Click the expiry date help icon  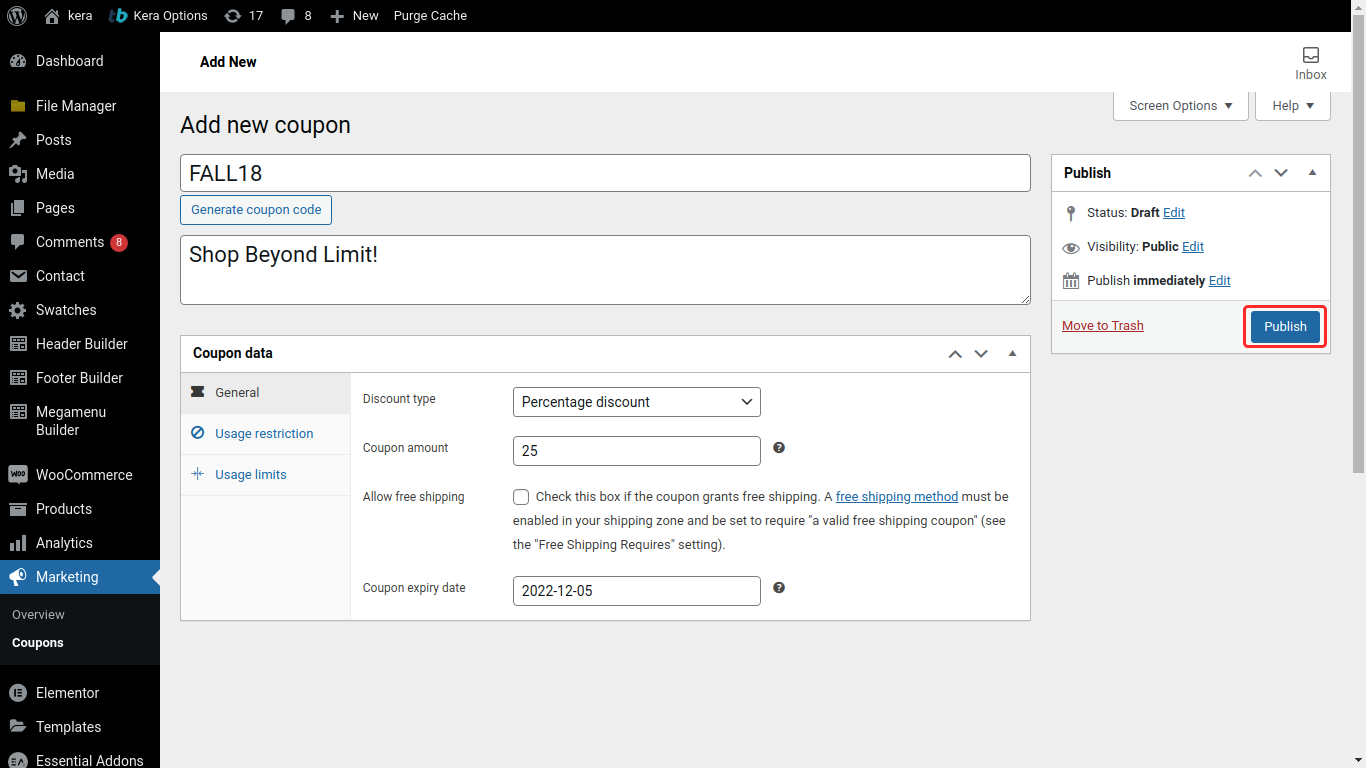coord(779,588)
